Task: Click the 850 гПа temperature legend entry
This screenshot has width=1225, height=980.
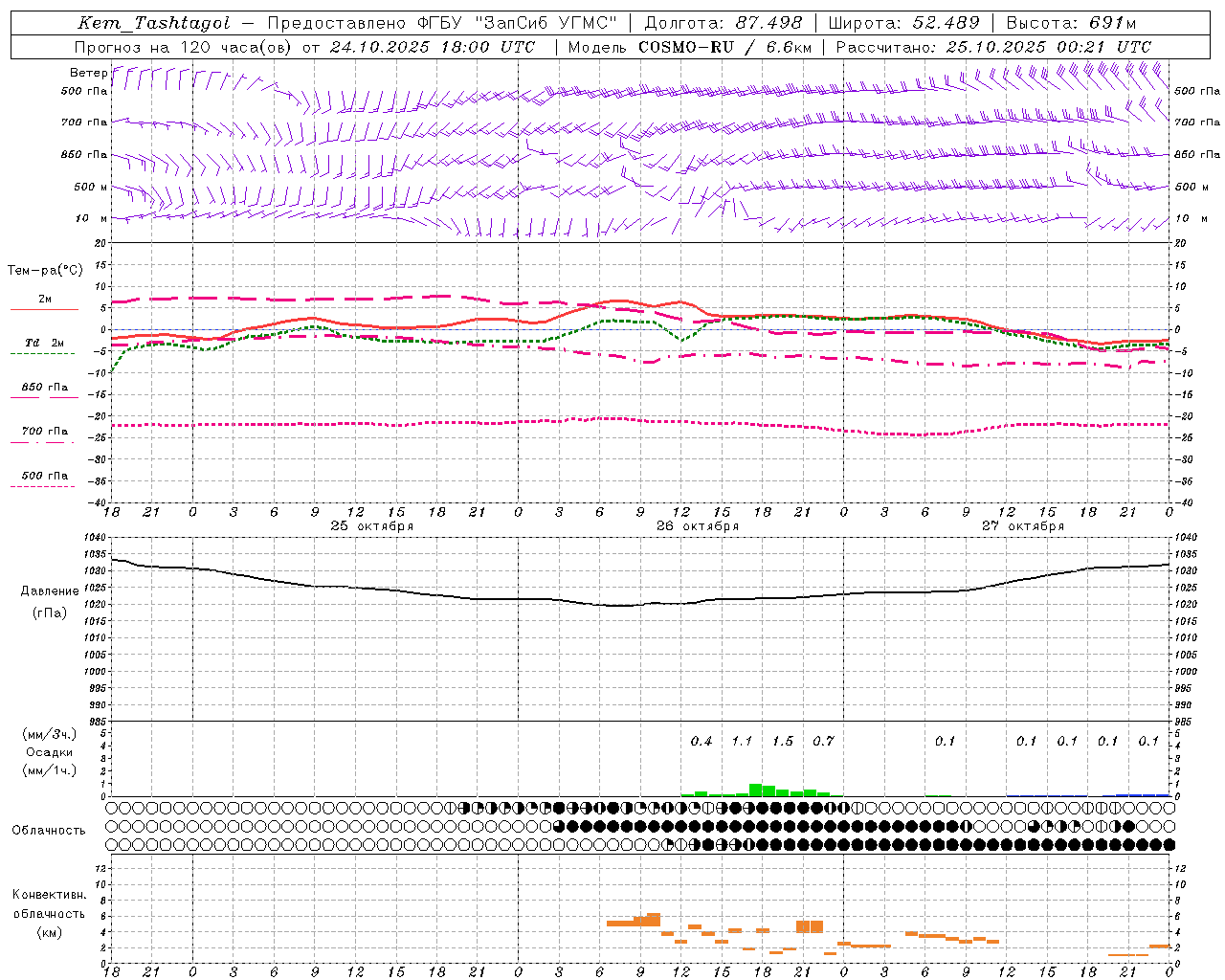Action: [x=45, y=388]
